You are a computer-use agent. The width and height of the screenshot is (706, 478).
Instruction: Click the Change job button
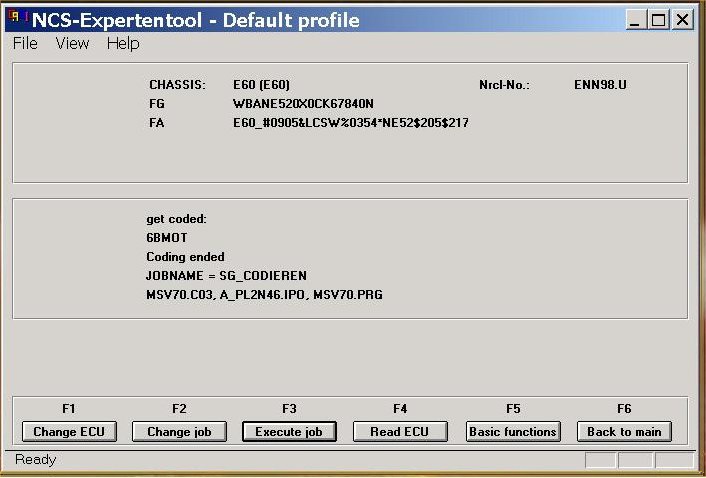179,432
